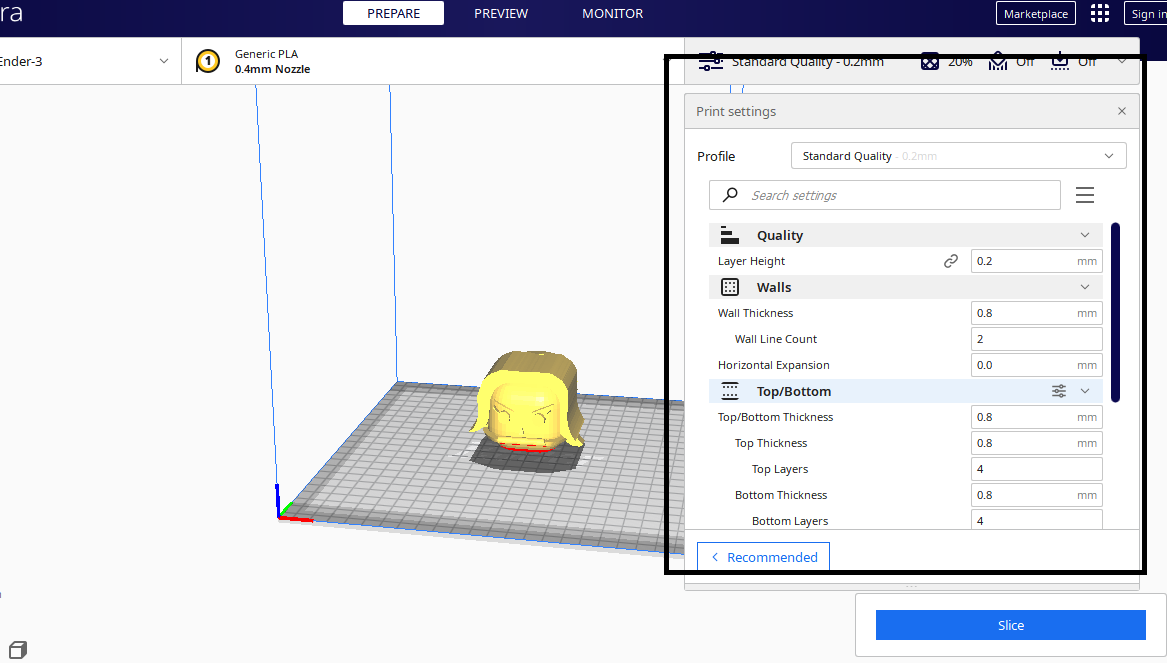Click the search magnifier icon
Viewport: 1167px width, 663px height.
tap(730, 195)
